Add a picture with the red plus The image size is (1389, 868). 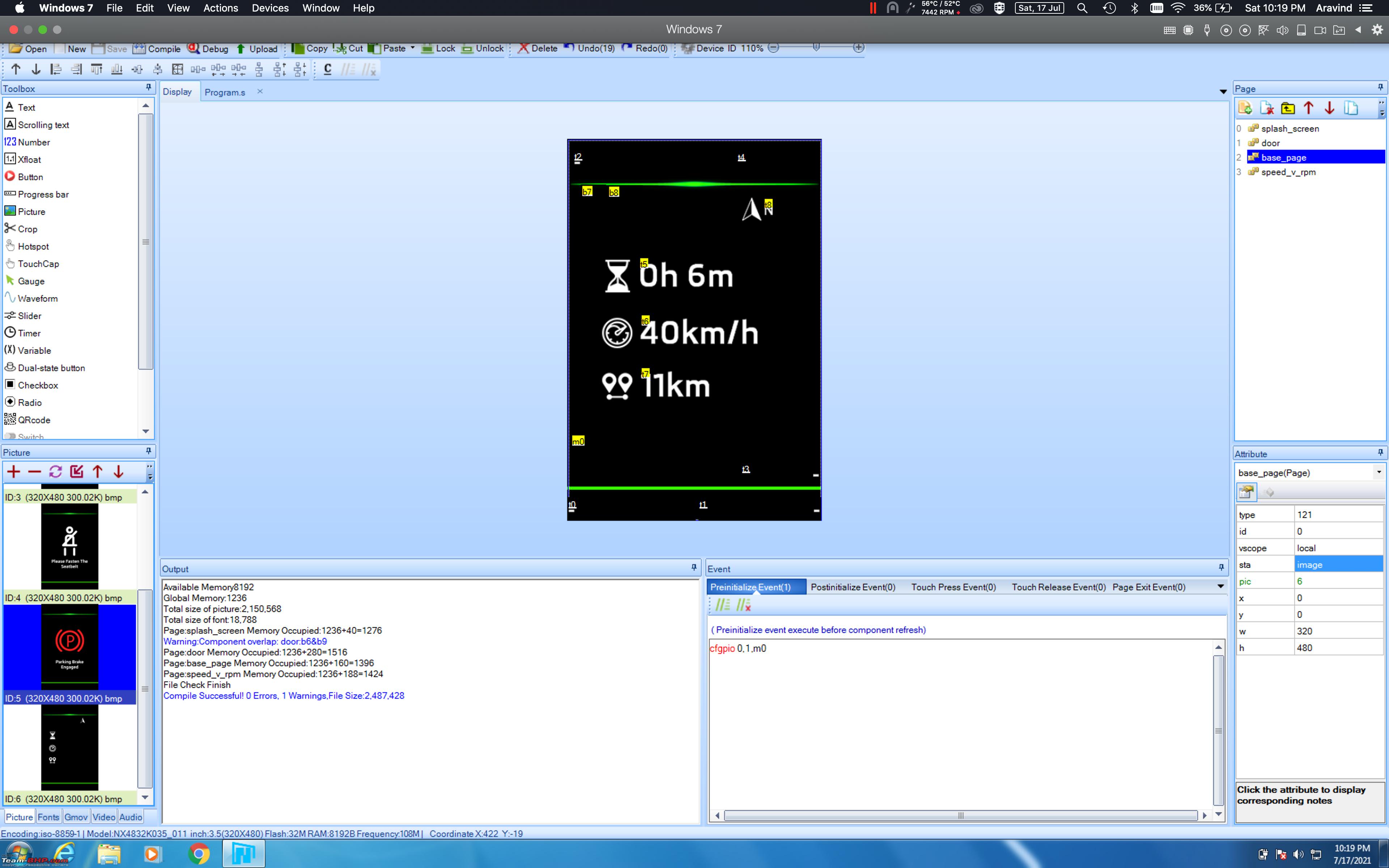click(x=14, y=472)
